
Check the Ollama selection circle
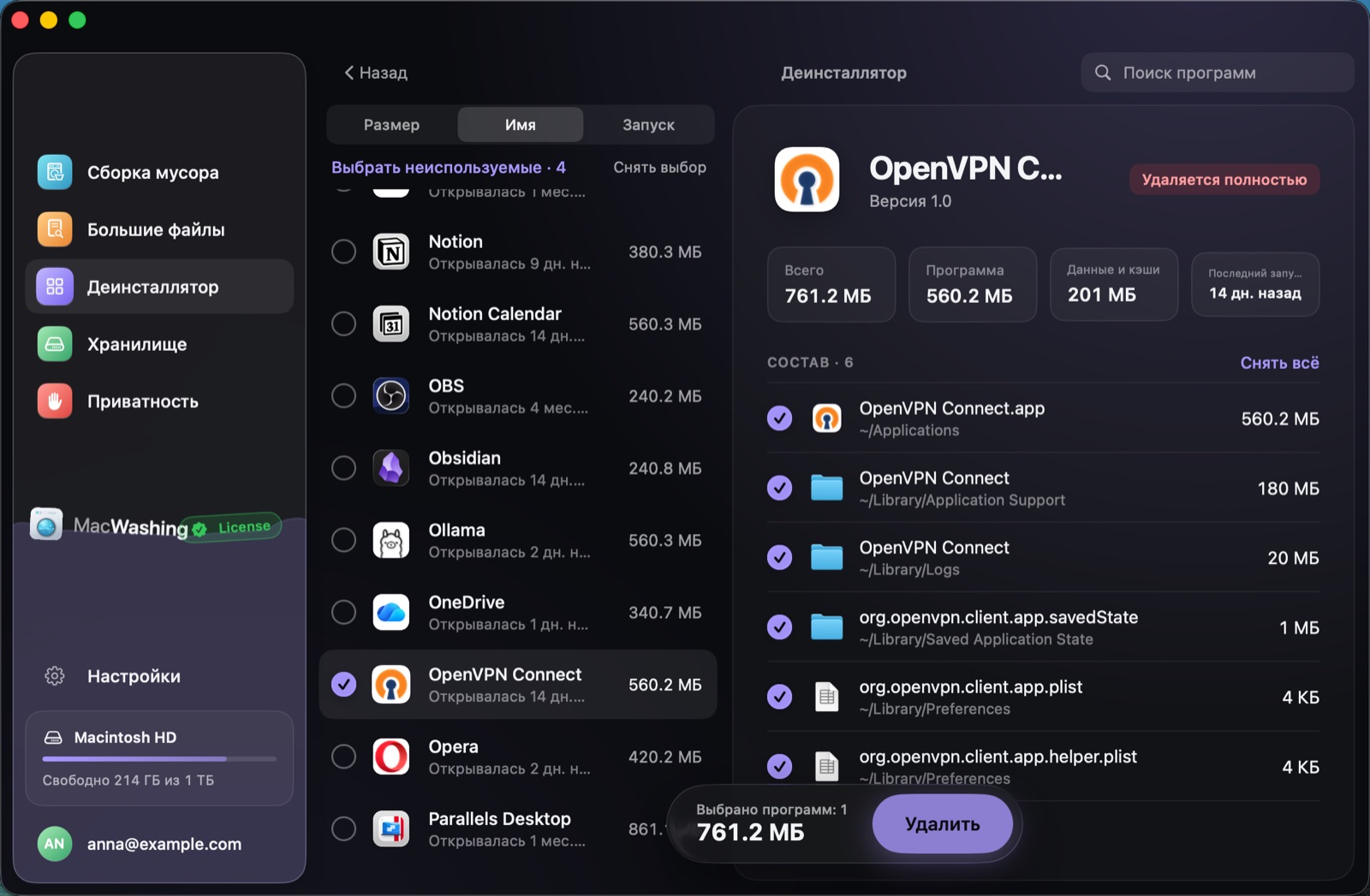343,540
